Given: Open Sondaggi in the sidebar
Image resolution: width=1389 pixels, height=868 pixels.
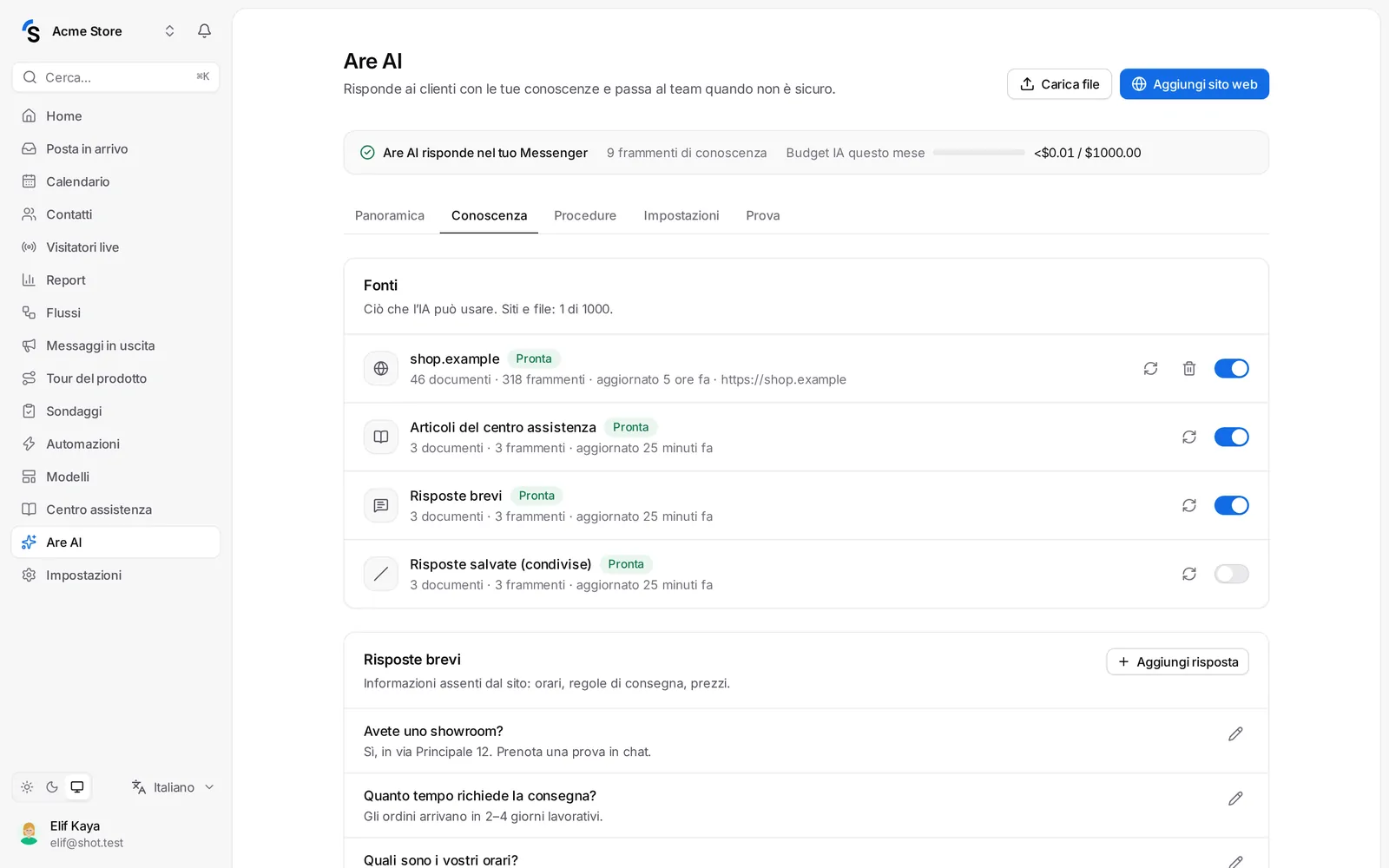Looking at the screenshot, I should [115, 411].
